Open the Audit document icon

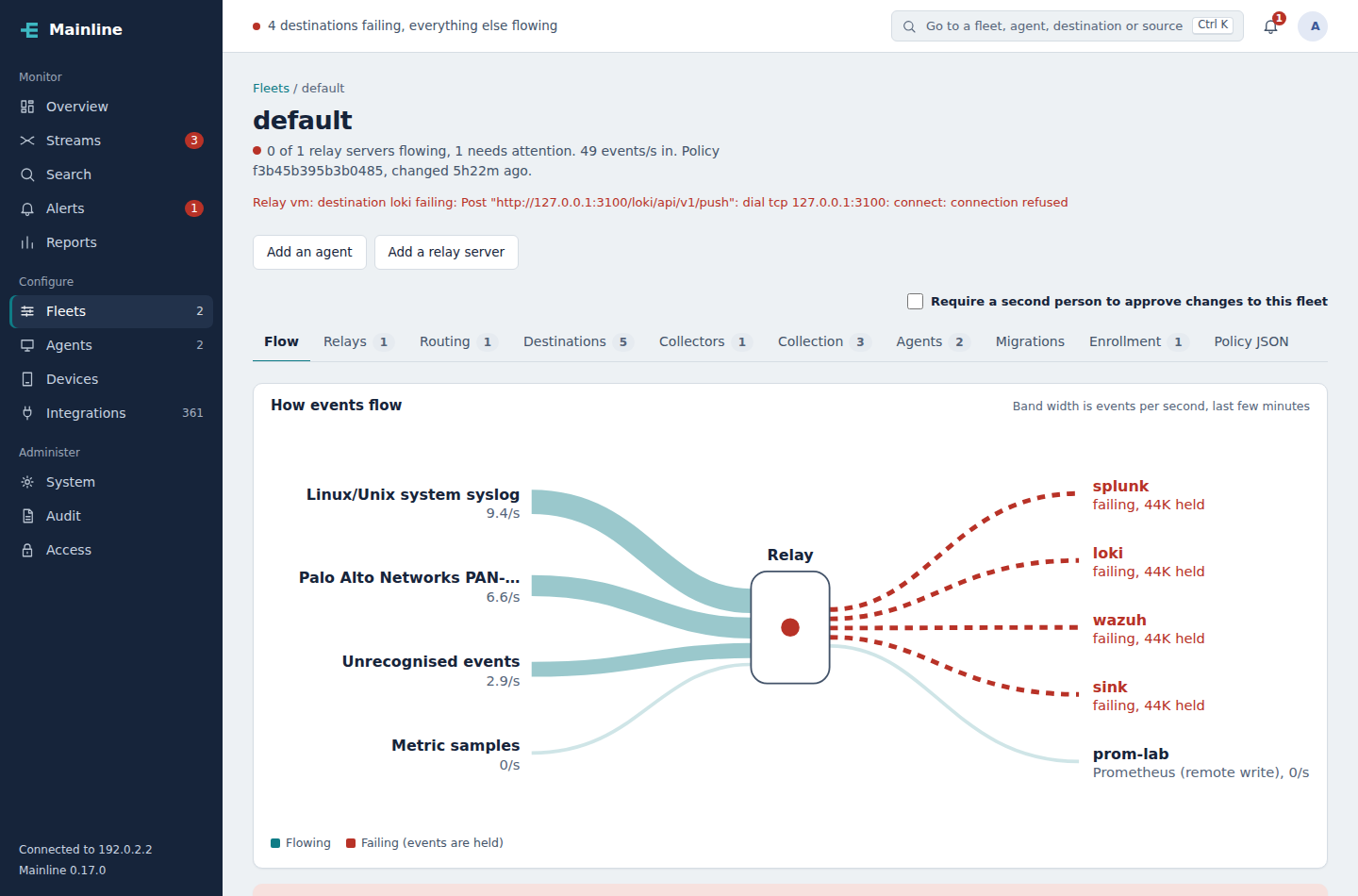coord(27,516)
